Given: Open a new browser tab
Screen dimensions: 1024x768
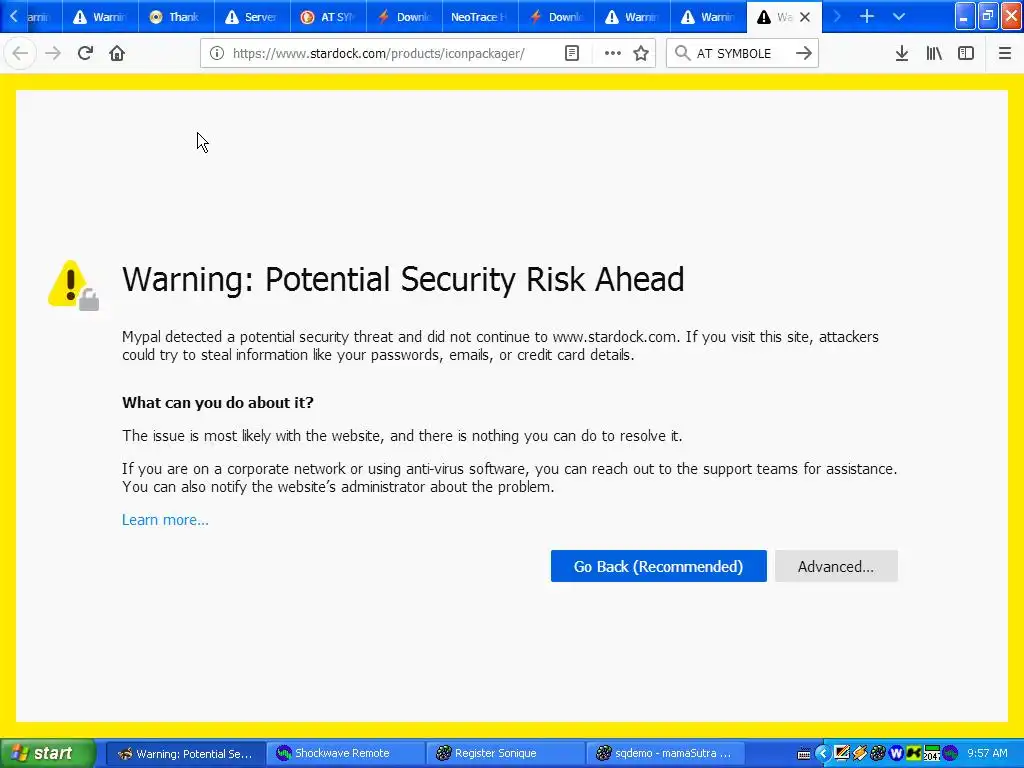Looking at the screenshot, I should (867, 17).
